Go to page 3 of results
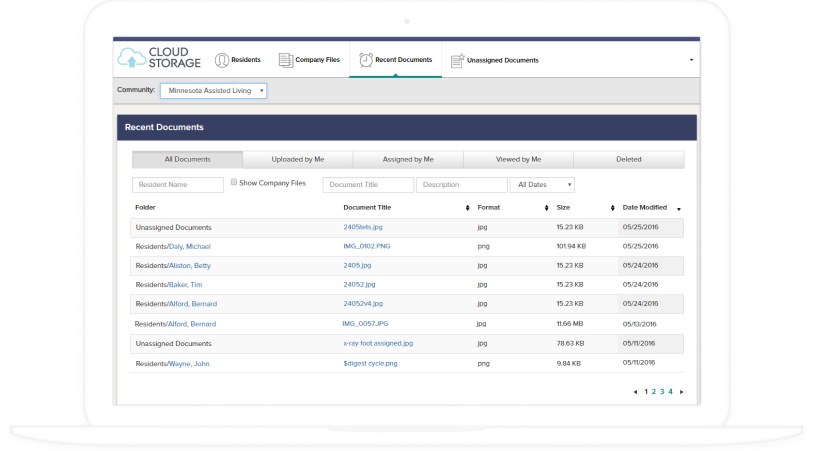The height and width of the screenshot is (451, 813). pyautogui.click(x=662, y=392)
